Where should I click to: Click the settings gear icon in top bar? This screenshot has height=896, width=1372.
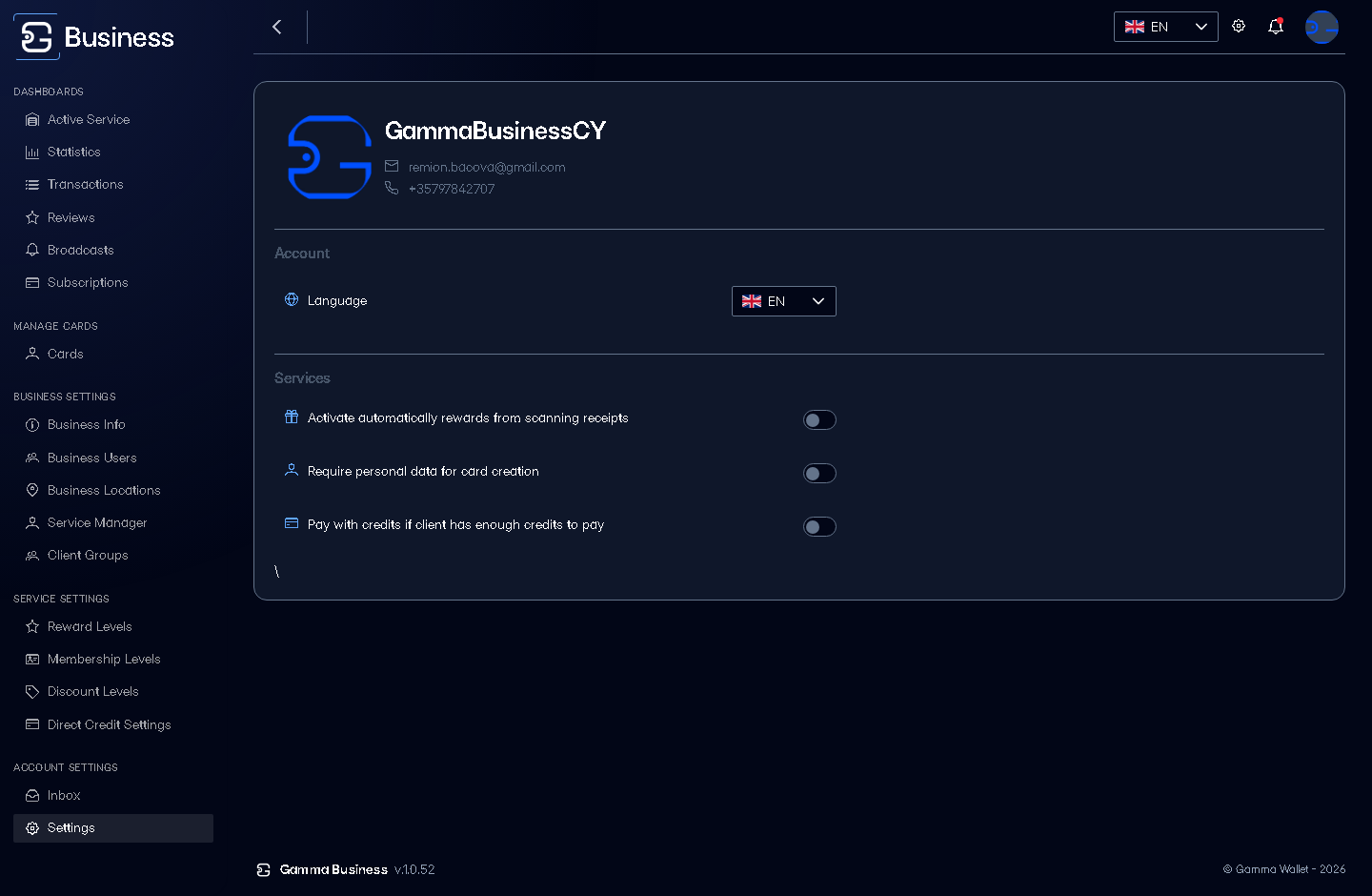(x=1239, y=26)
